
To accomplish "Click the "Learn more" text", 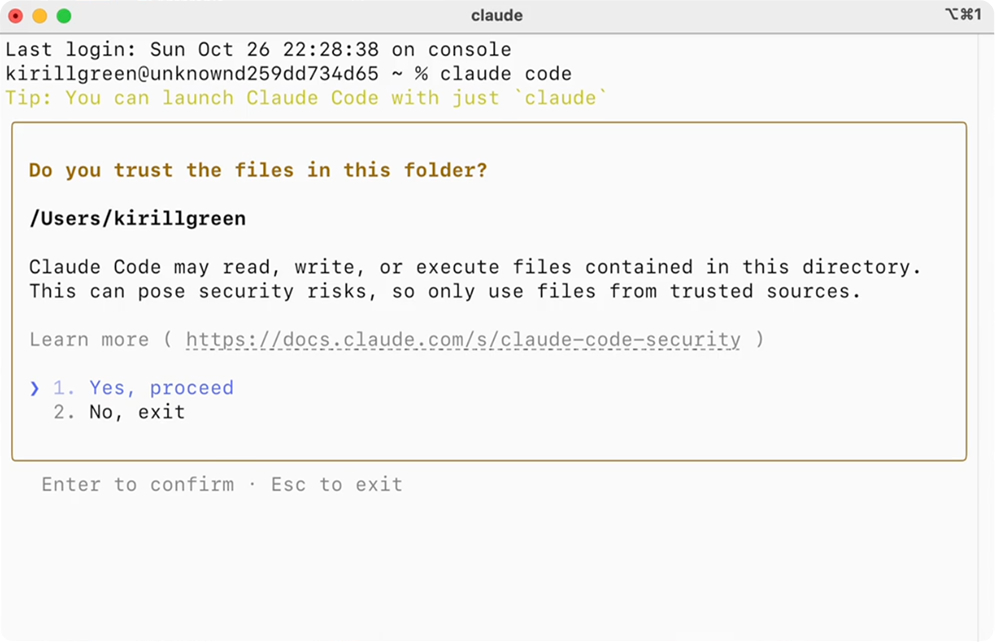I will tap(89, 340).
